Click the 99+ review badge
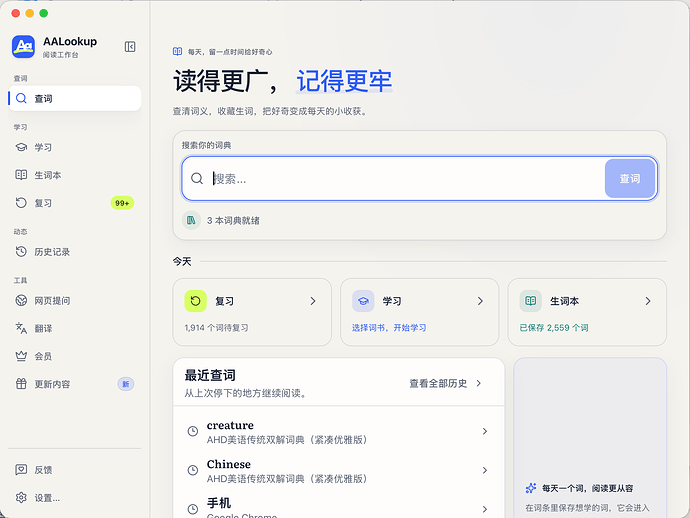This screenshot has width=690, height=518. 122,203
